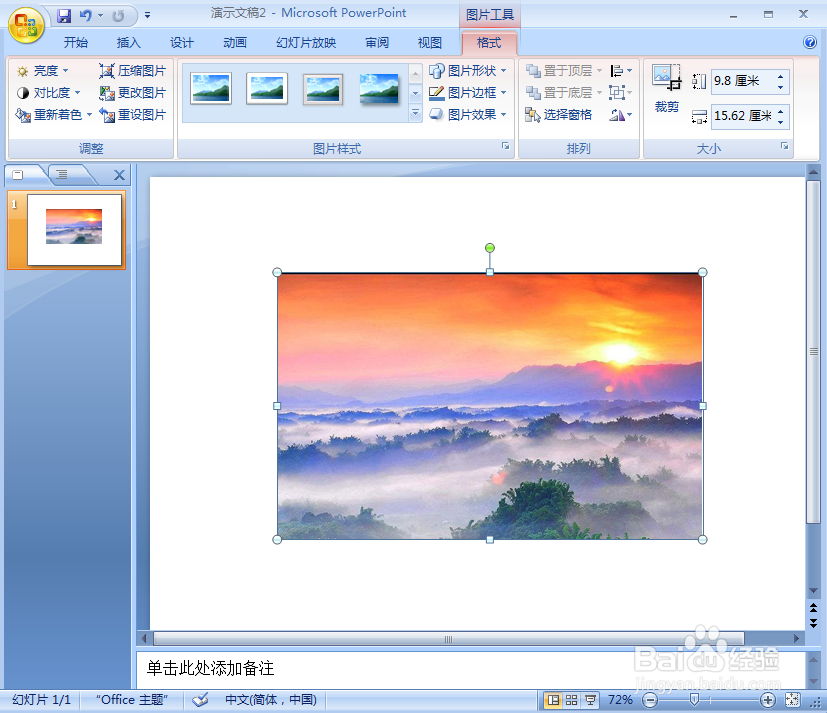This screenshot has height=713, width=827.
Task: Click the 中文(简体，中国) language indicator
Action: point(271,700)
